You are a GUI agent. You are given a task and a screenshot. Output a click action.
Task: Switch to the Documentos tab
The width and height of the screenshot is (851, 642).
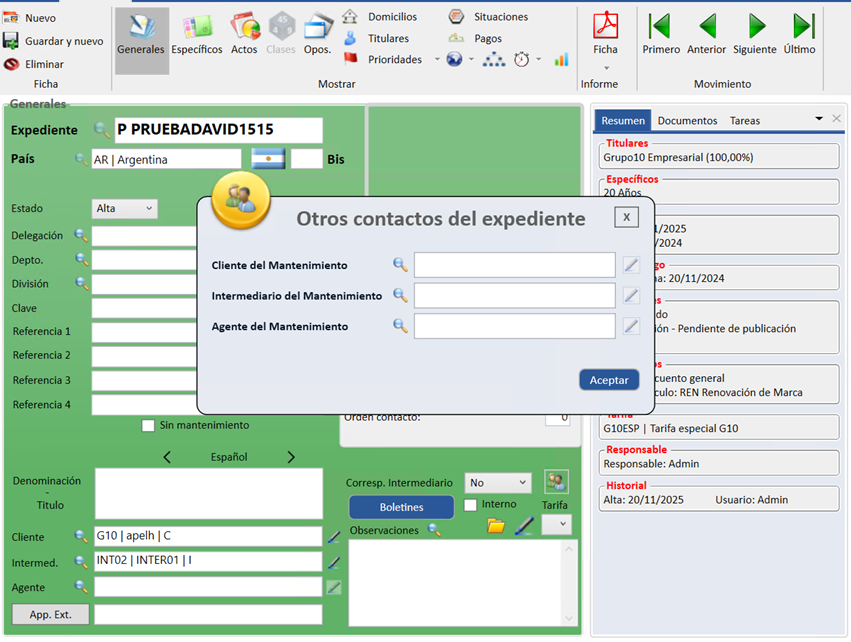(687, 120)
